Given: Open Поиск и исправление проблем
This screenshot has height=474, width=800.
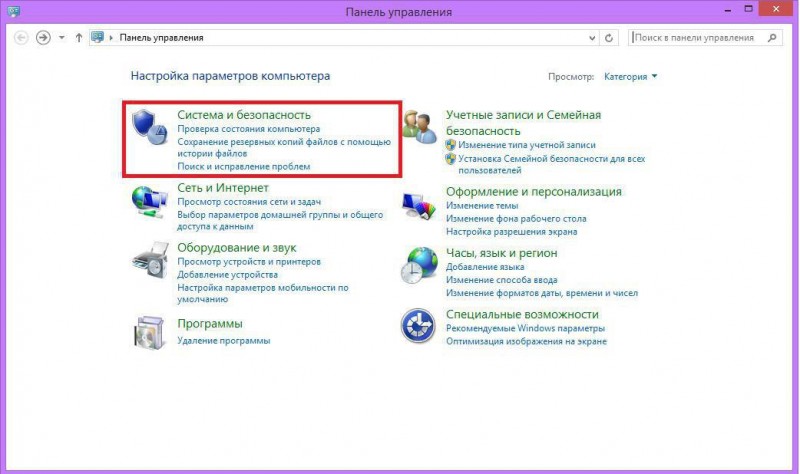Looking at the screenshot, I should [x=243, y=166].
